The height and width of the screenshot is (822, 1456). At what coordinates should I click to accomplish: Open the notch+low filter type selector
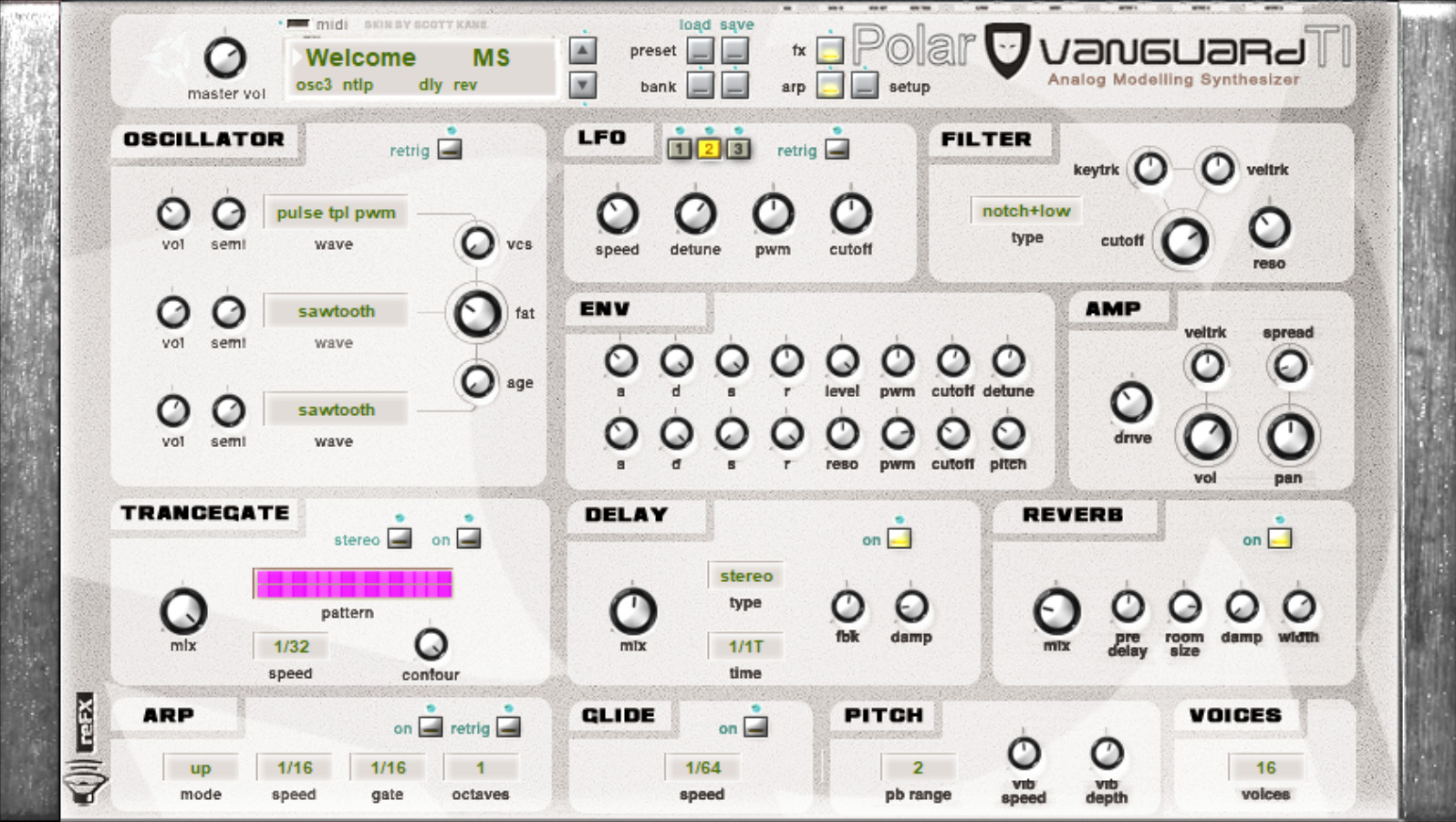click(1025, 211)
